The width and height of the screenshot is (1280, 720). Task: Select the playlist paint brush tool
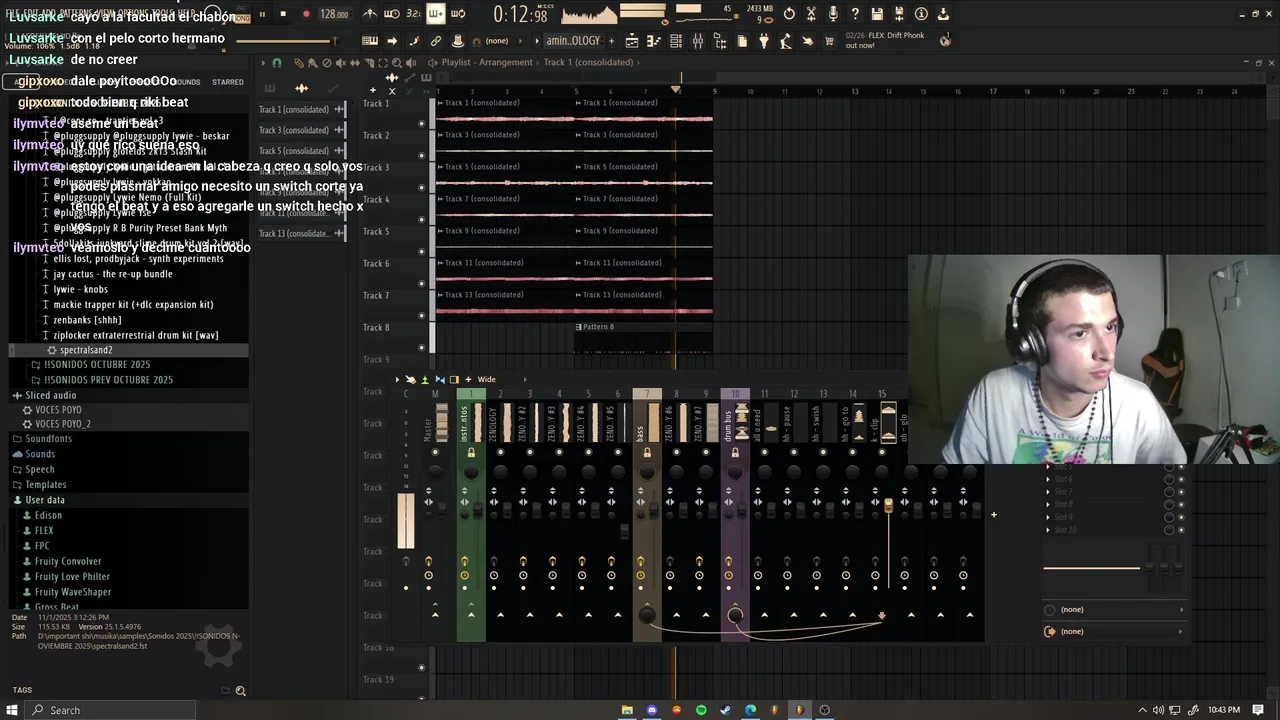coord(312,62)
